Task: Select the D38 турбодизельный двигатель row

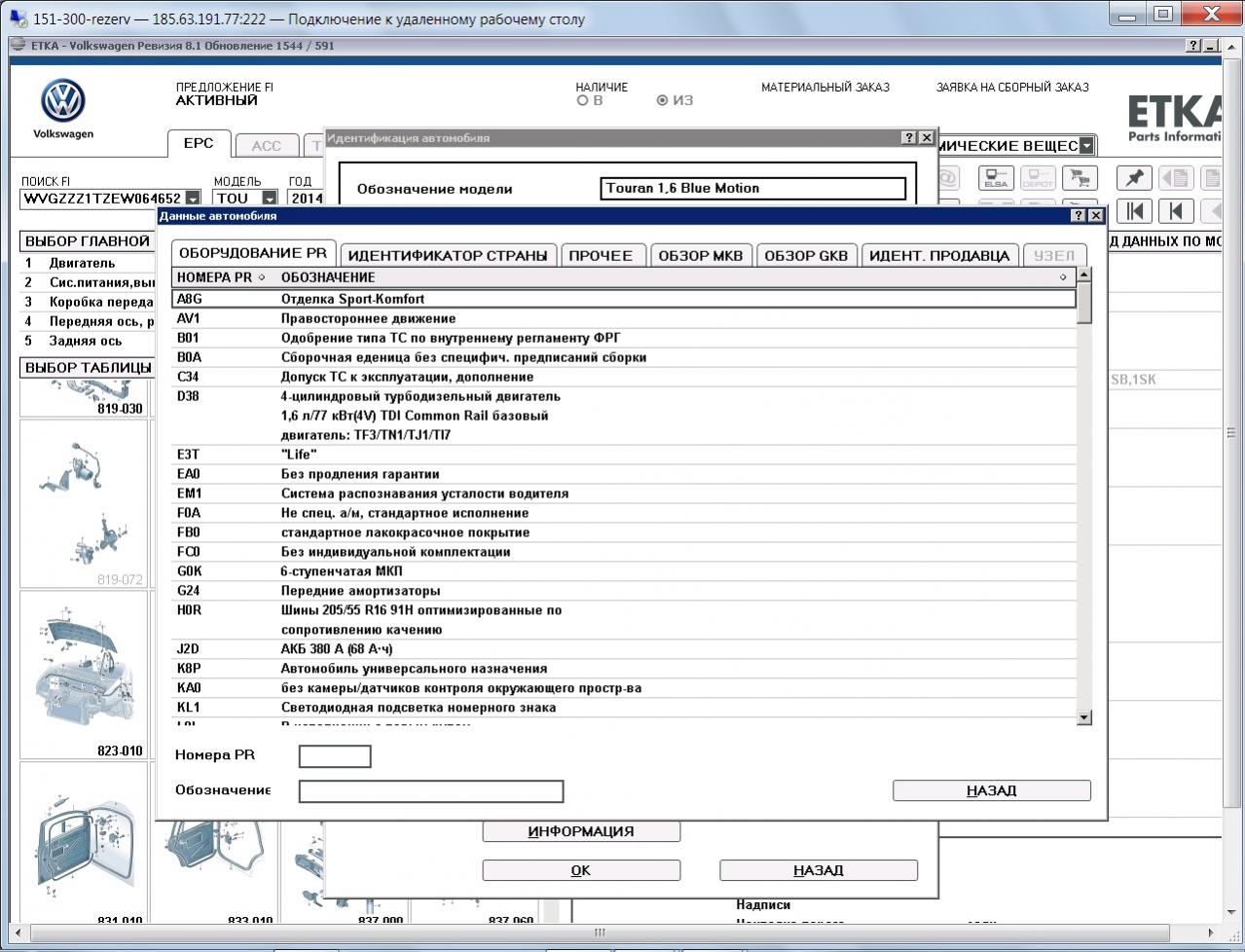Action: click(x=624, y=416)
